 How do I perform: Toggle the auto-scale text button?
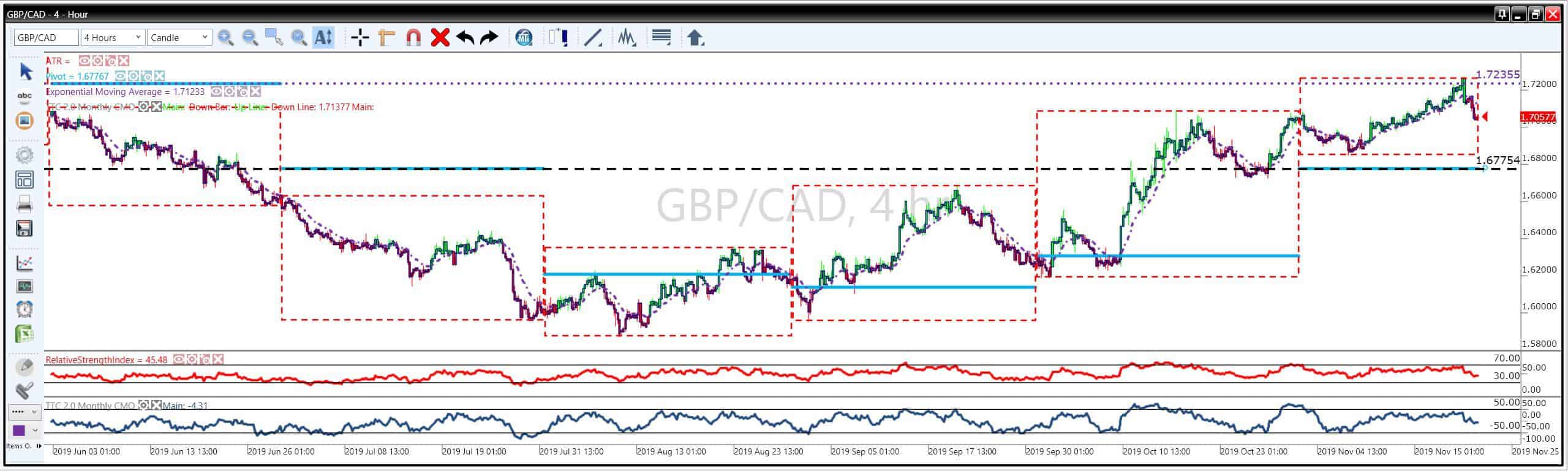pyautogui.click(x=323, y=38)
